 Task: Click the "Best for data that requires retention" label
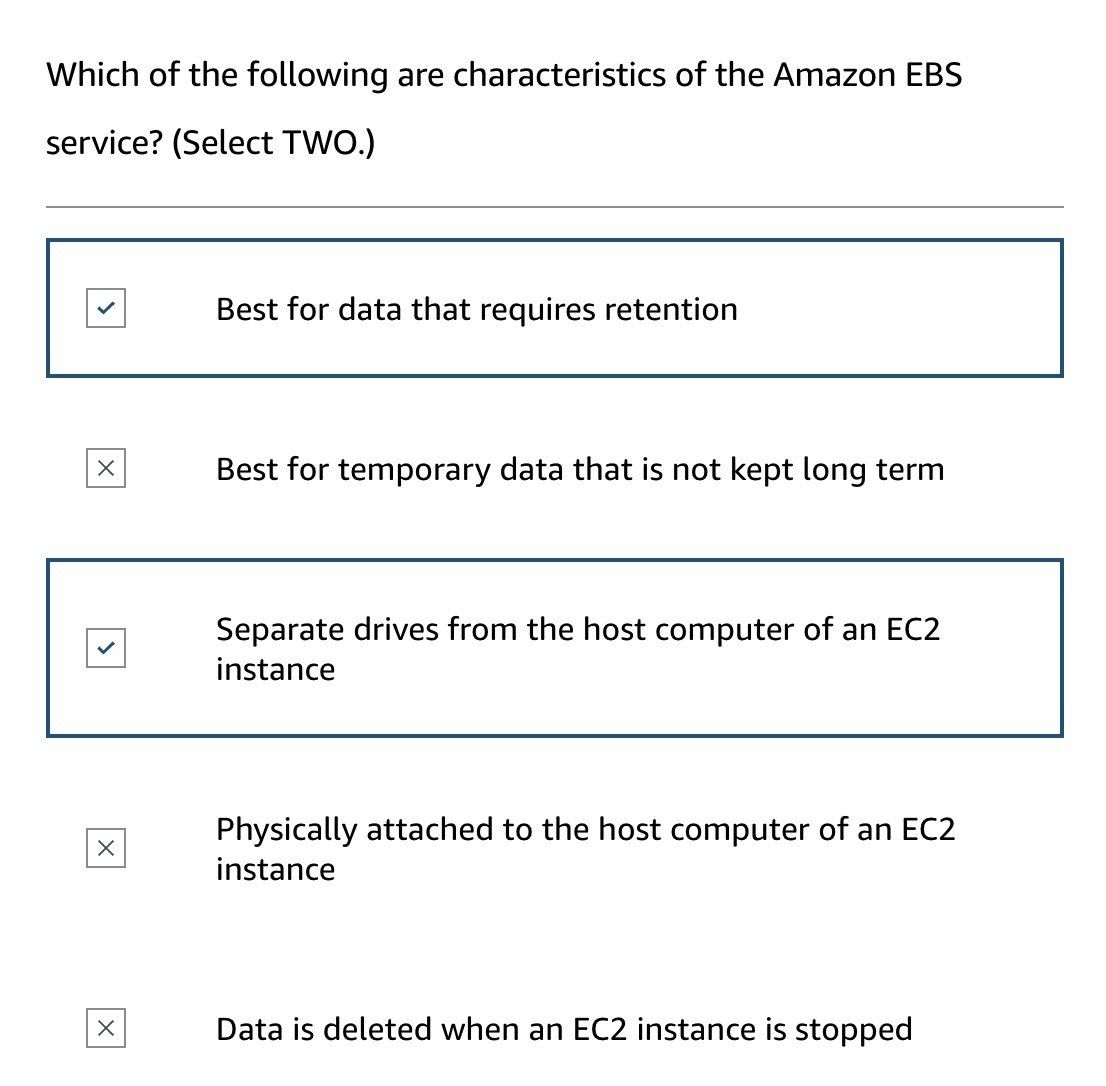(x=476, y=309)
